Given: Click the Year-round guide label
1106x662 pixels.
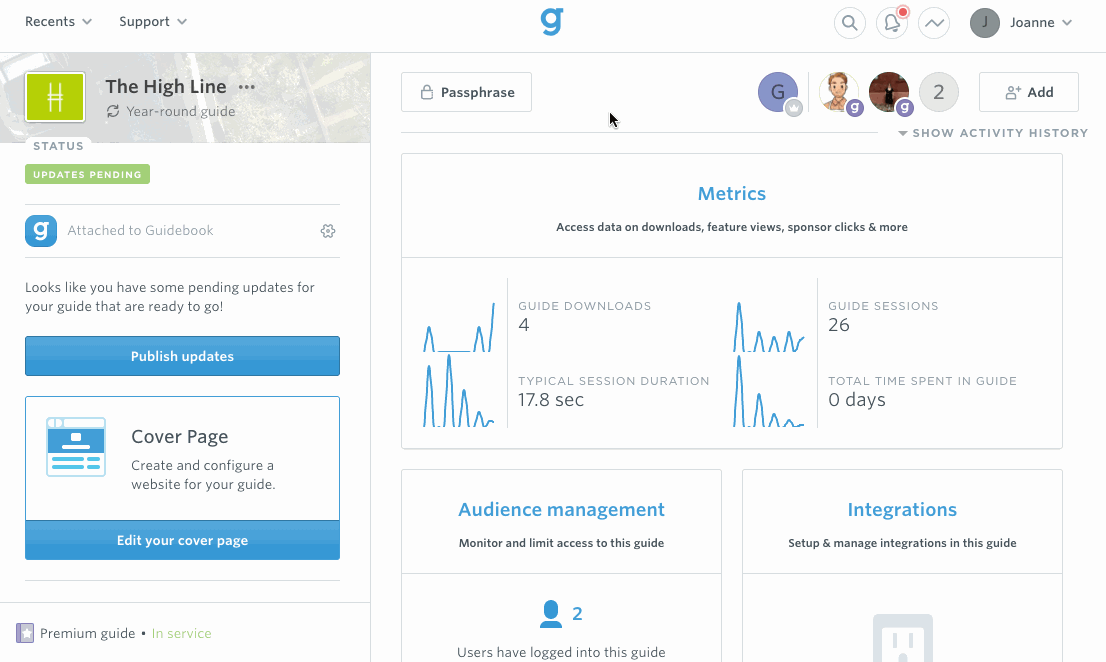Looking at the screenshot, I should (181, 111).
